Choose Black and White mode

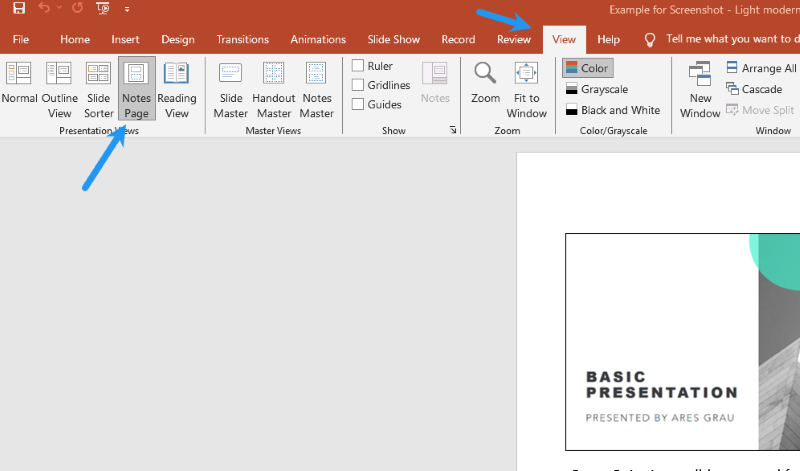pos(613,110)
